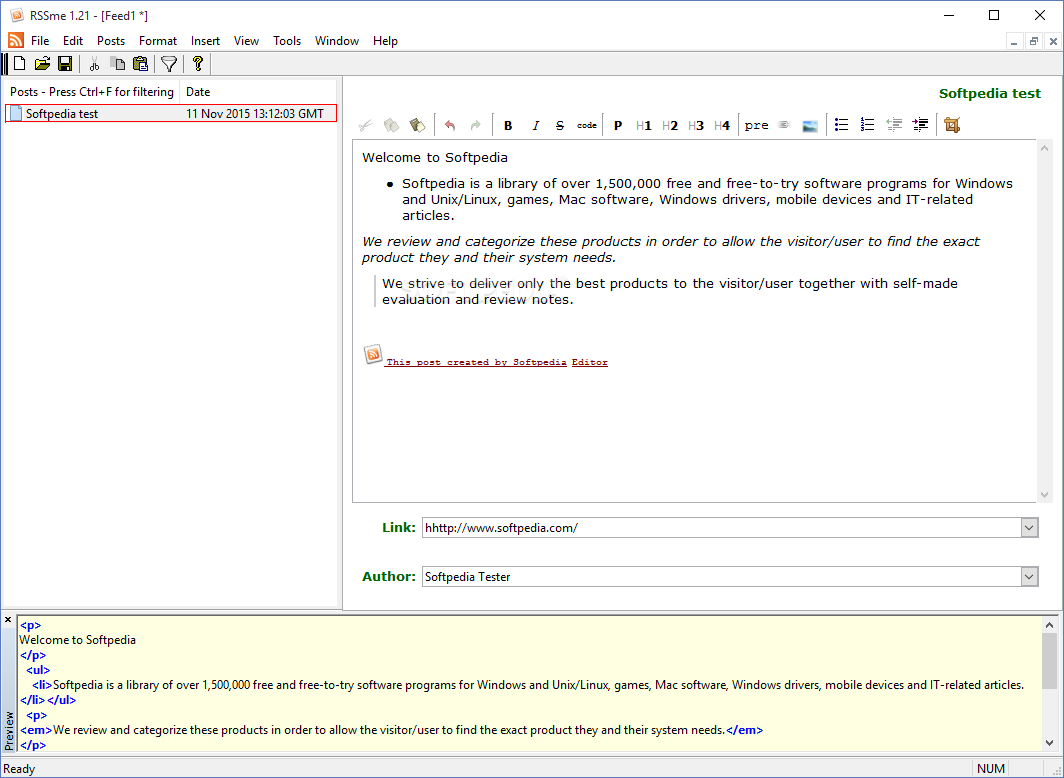
Task: Apply Heading 1 style
Action: coord(644,125)
